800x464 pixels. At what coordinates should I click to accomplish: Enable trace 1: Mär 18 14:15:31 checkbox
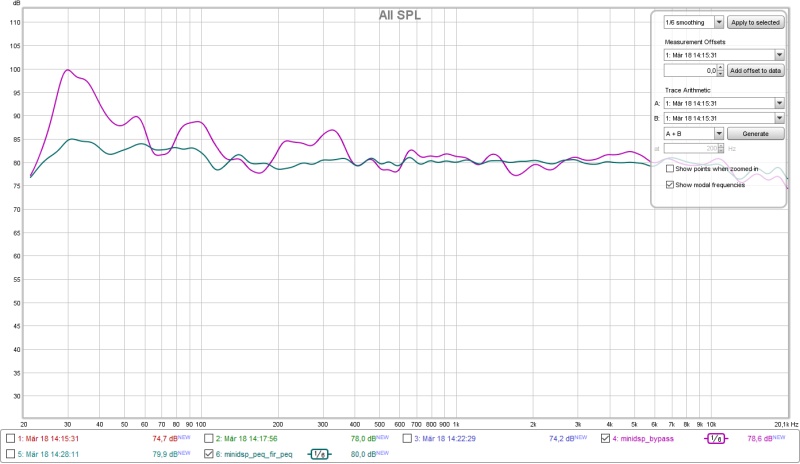click(x=10, y=438)
